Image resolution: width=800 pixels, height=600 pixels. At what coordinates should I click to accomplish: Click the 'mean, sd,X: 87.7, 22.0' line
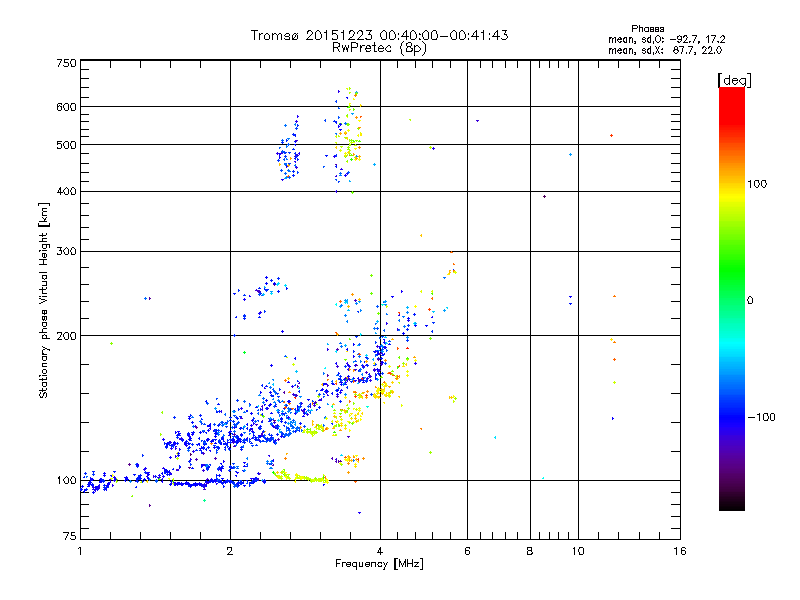pos(665,51)
